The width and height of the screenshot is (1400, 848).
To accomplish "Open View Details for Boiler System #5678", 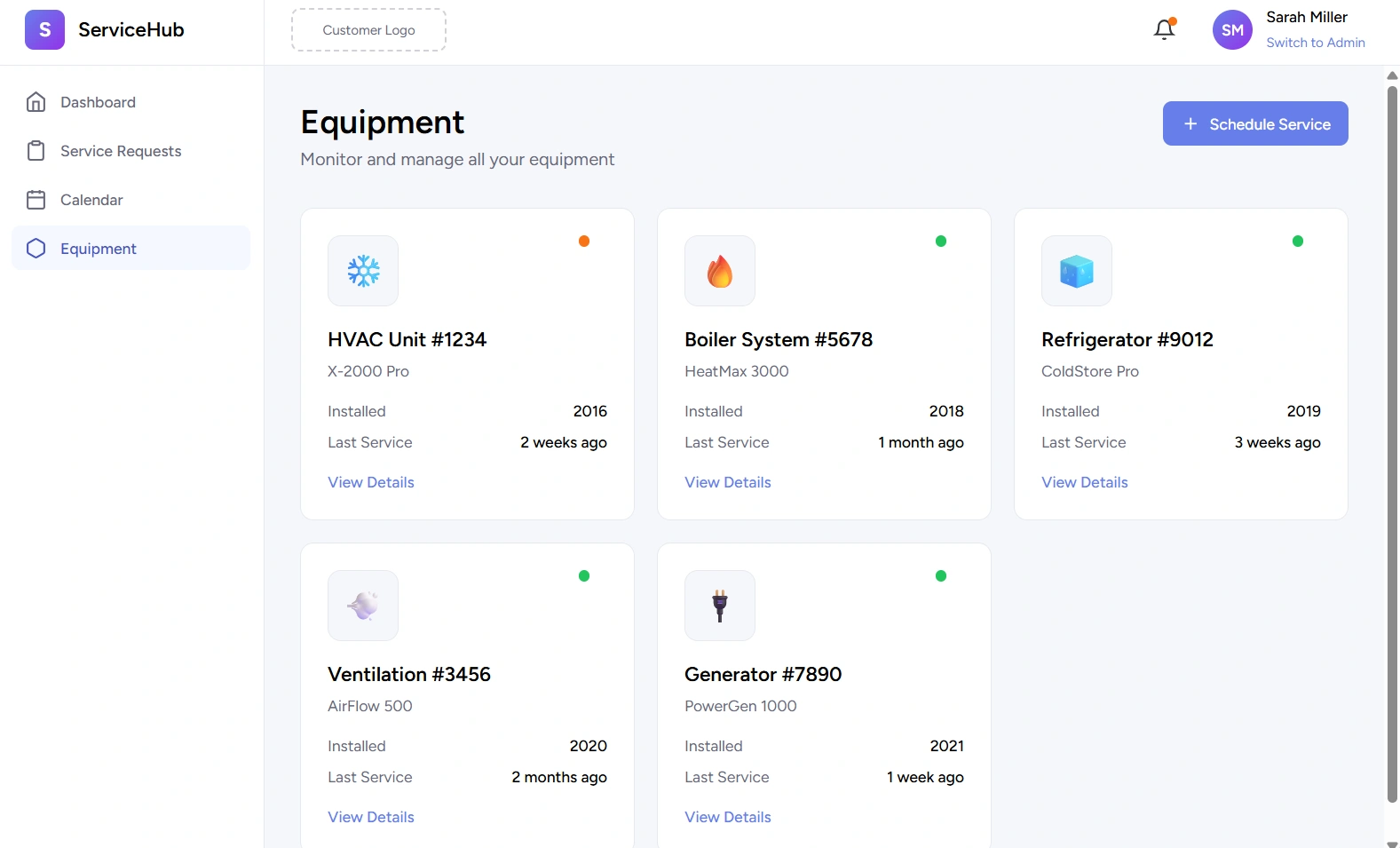I will coord(728,482).
